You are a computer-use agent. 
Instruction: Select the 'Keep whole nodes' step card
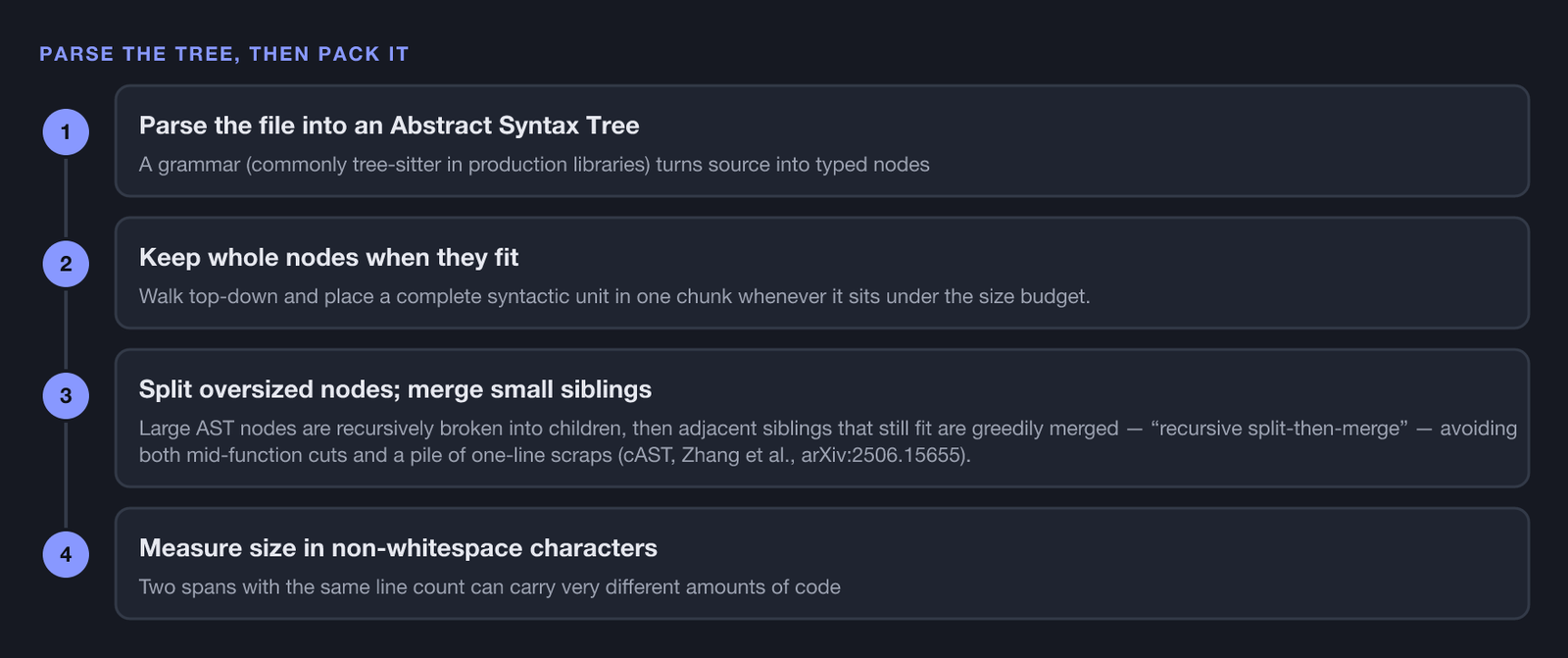(x=822, y=273)
